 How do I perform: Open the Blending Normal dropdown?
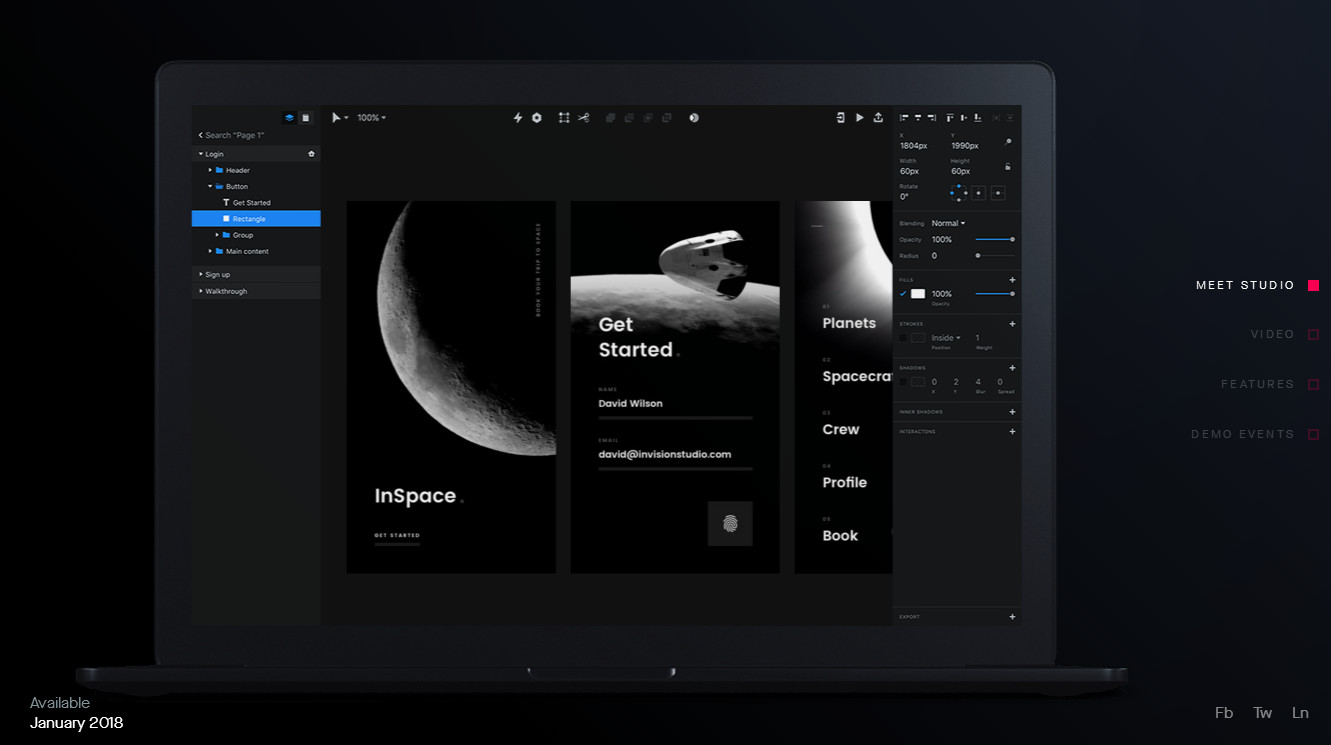[x=948, y=223]
